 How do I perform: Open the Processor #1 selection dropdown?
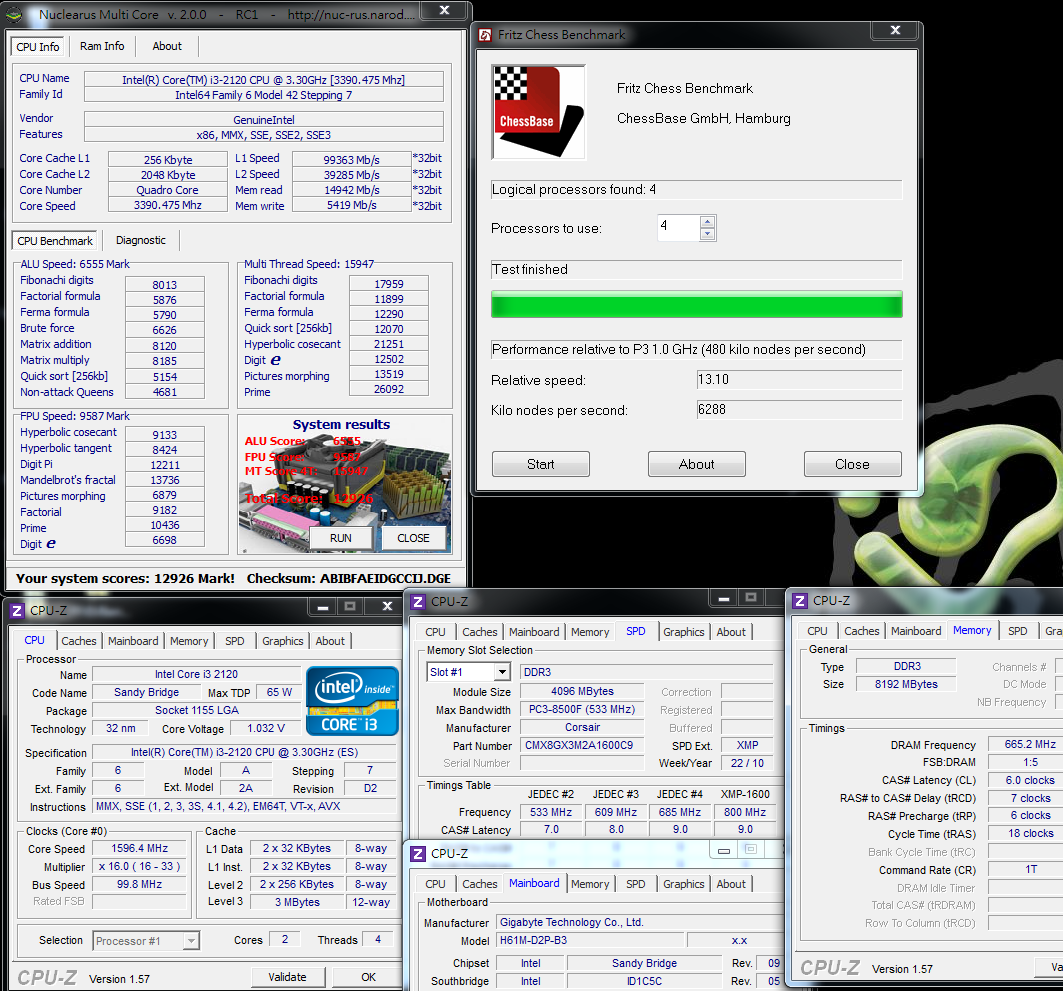click(x=191, y=941)
